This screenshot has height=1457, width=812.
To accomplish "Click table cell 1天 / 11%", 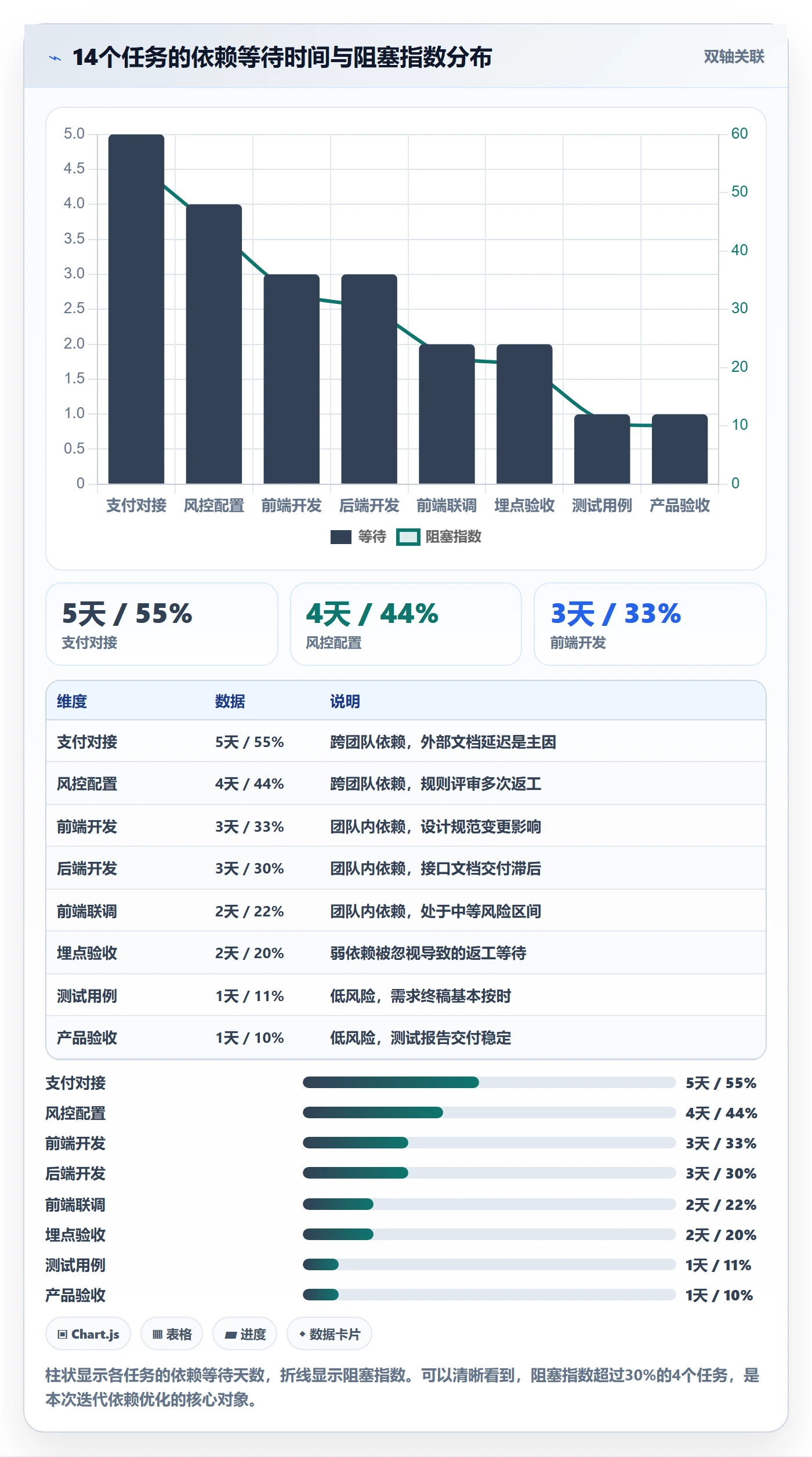I will (x=249, y=996).
